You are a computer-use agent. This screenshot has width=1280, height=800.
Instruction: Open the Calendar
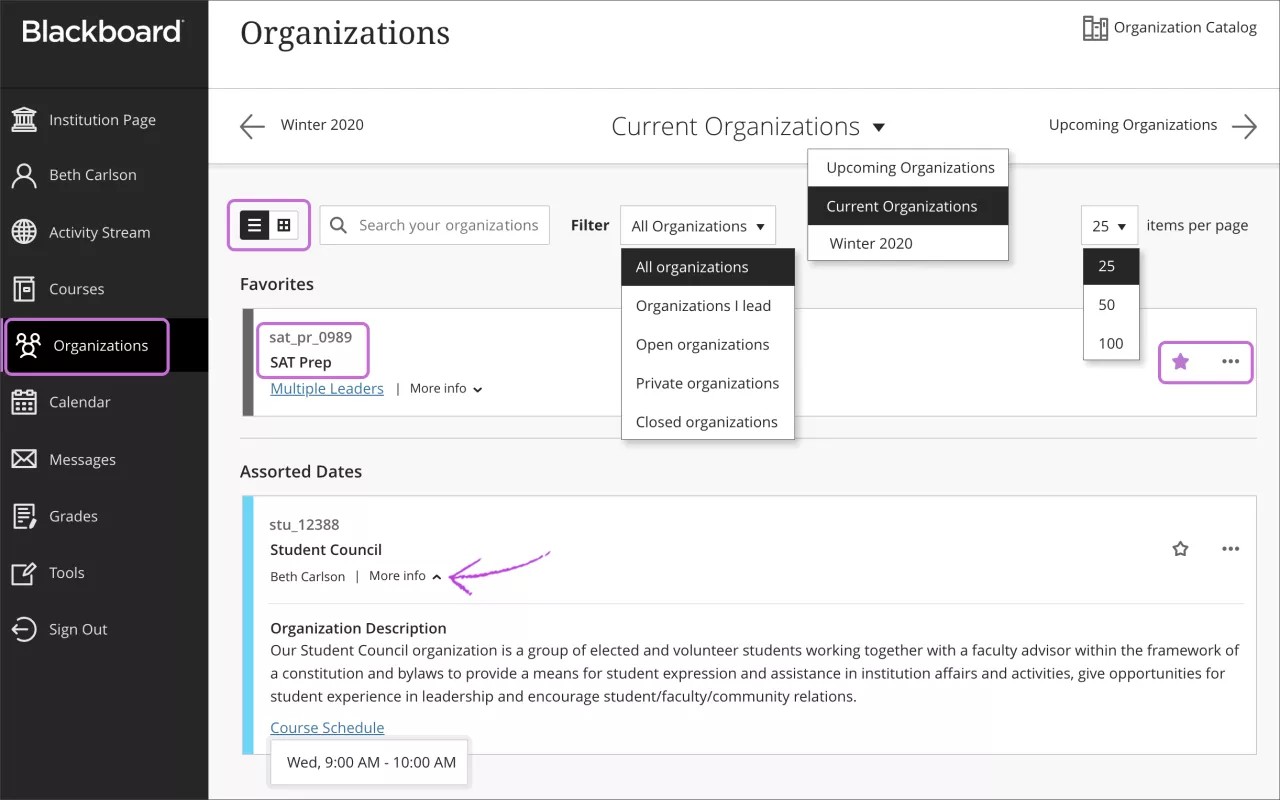point(80,401)
